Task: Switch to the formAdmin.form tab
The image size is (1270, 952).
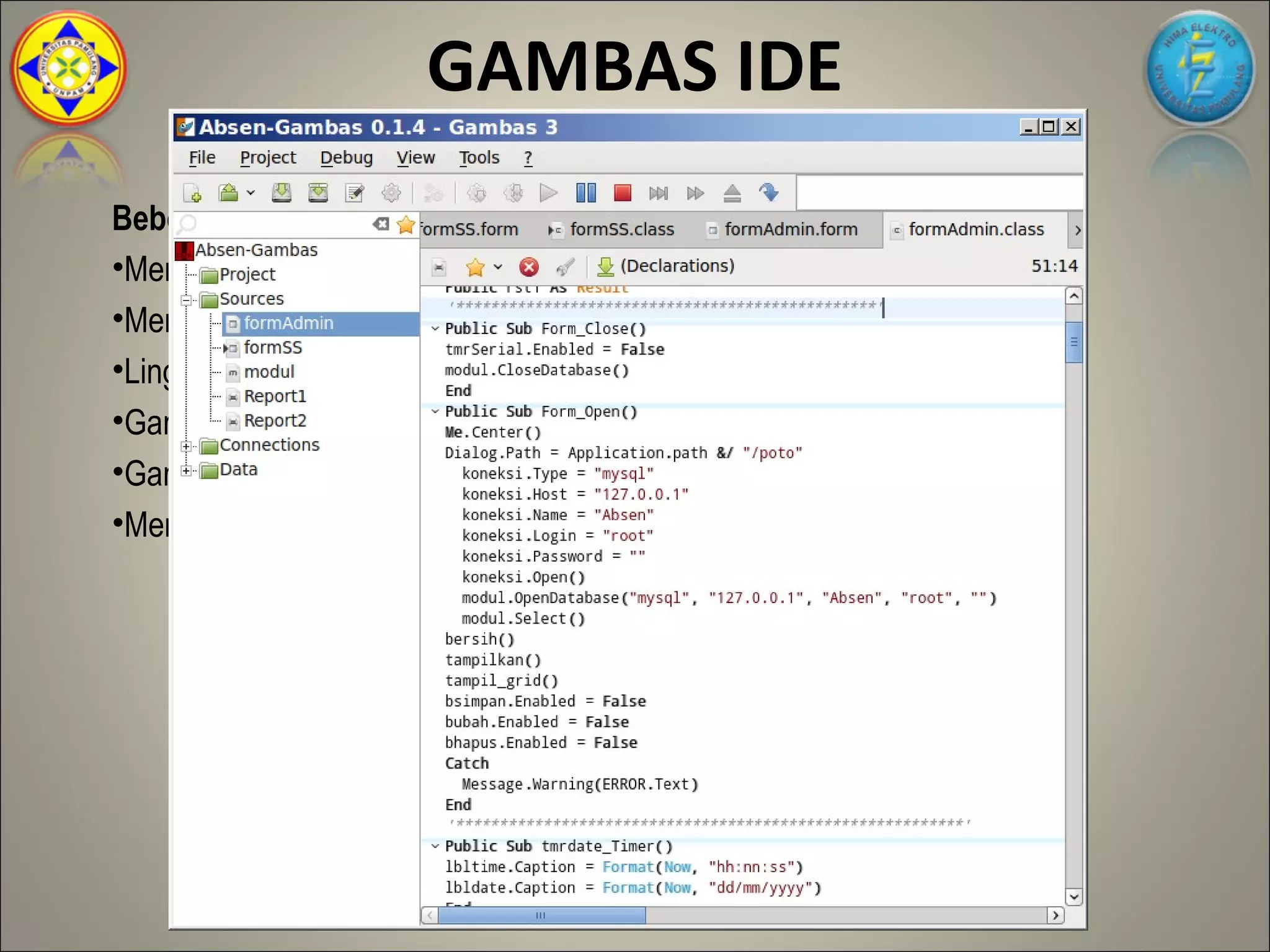Action: point(783,229)
